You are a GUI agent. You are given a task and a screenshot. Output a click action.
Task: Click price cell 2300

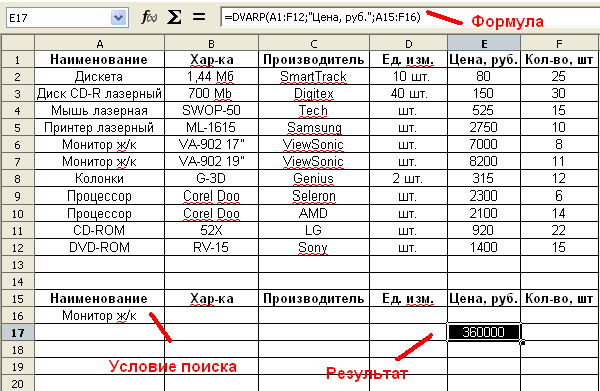(x=484, y=196)
